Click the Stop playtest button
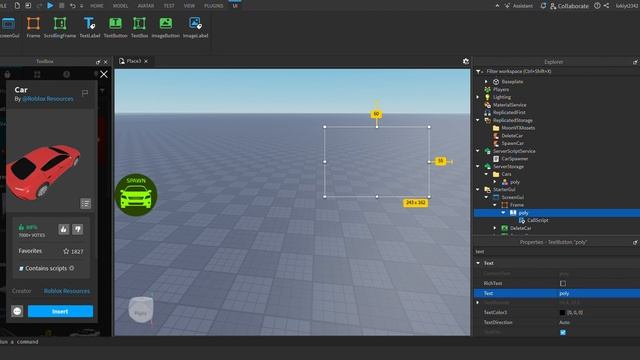Image resolution: width=640 pixels, height=360 pixels. pos(62,6)
